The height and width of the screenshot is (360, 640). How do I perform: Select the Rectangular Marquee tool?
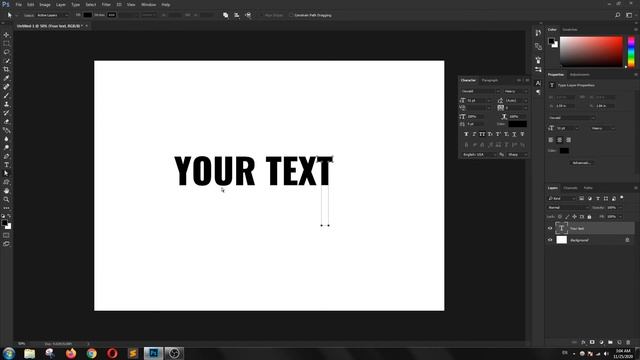pyautogui.click(x=6, y=43)
